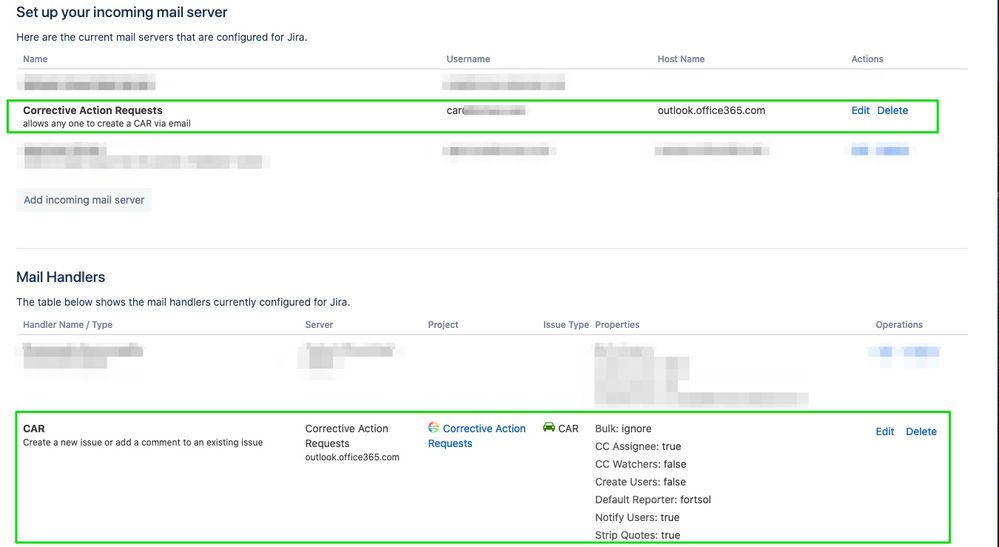Click 'Set up your incoming mail server' heading
Image resolution: width=999 pixels, height=547 pixels.
click(x=122, y=12)
